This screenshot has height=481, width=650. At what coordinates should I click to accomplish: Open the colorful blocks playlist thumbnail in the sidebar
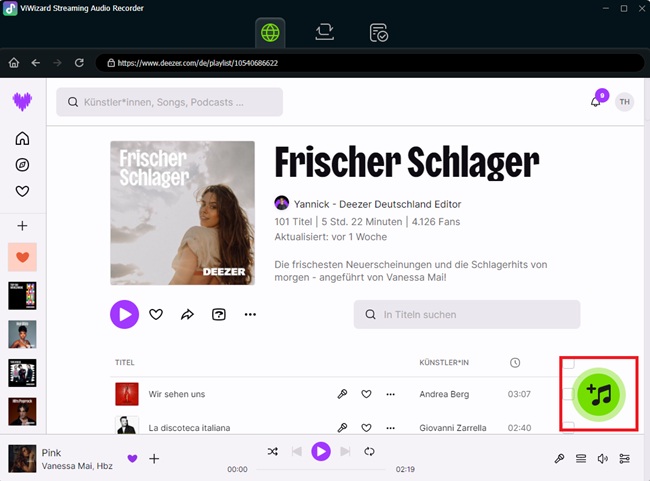[x=22, y=296]
